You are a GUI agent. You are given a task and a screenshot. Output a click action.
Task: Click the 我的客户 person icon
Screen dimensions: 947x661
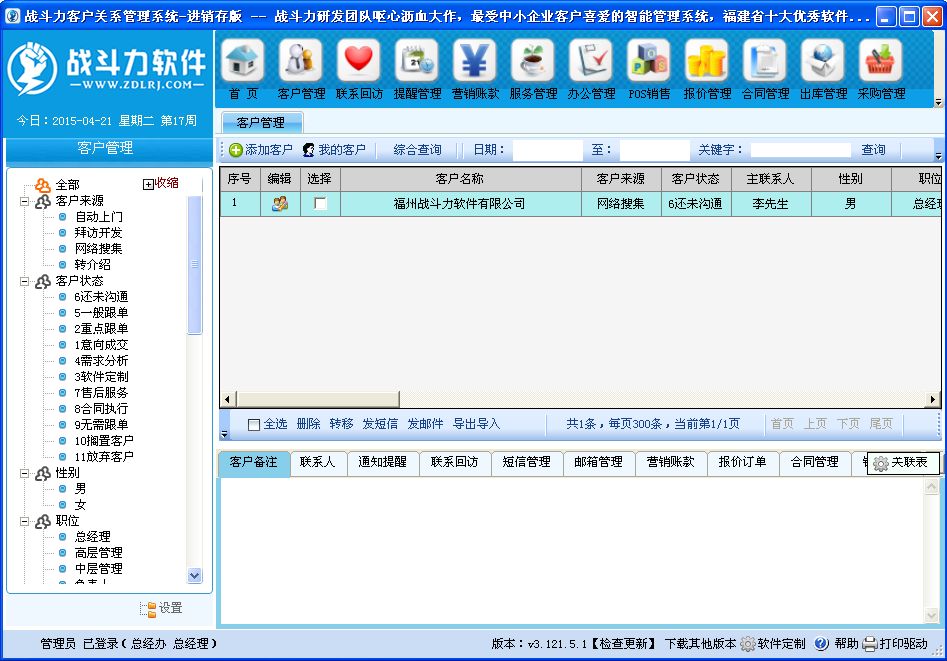(x=309, y=150)
